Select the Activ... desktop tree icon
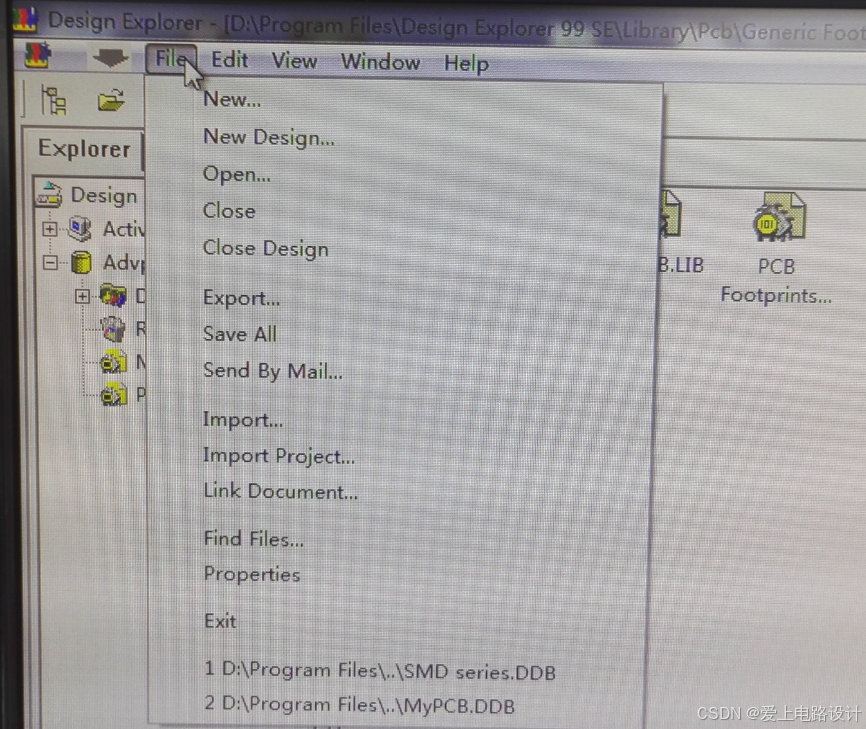This screenshot has height=729, width=866. [80, 228]
